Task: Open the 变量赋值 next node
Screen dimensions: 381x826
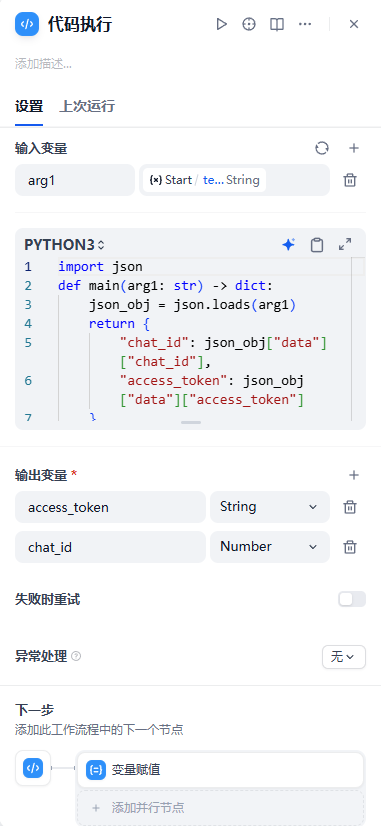Action: pos(221,770)
